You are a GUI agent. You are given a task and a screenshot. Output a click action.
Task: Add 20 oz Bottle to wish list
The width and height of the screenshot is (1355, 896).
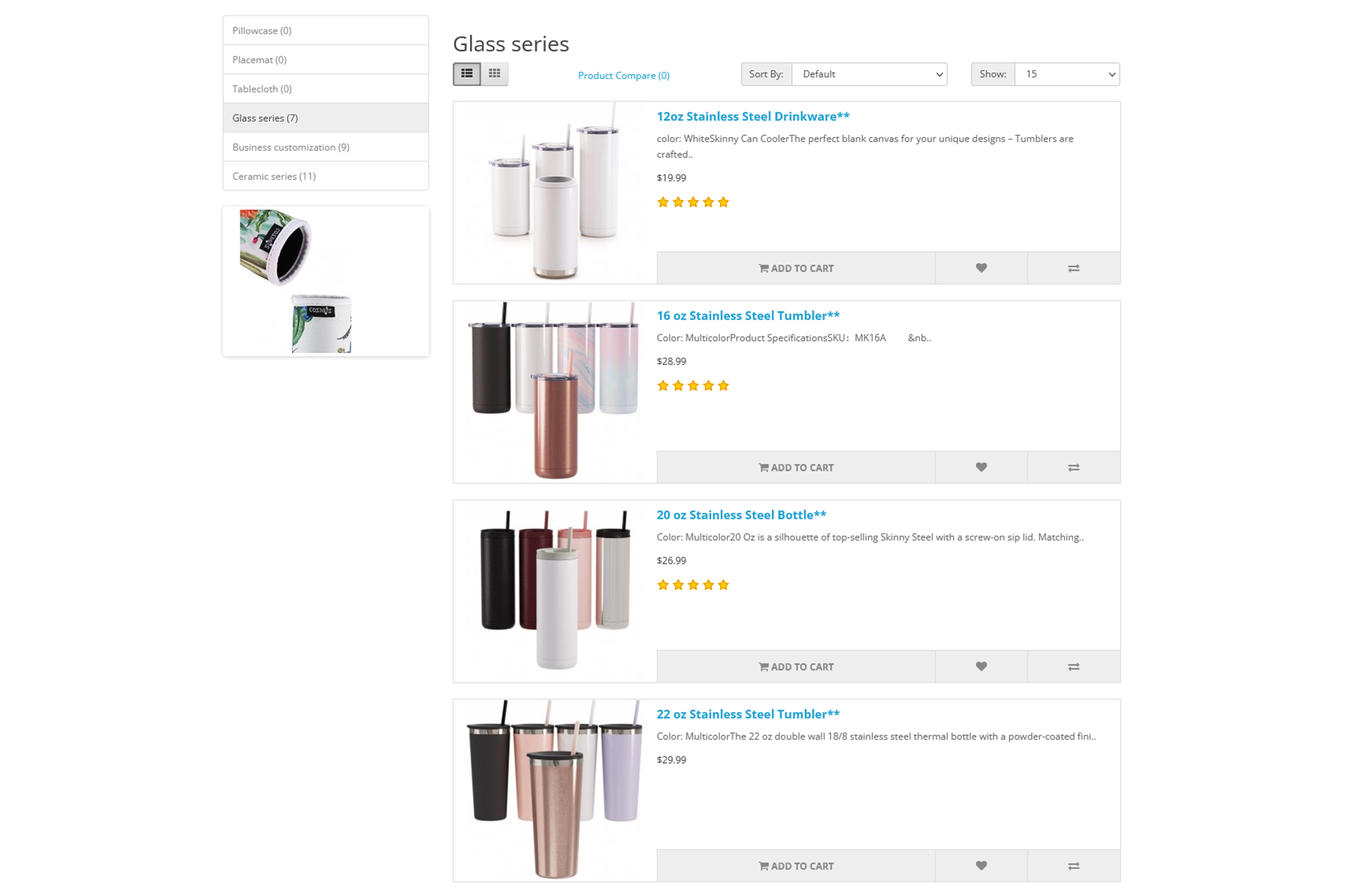tap(981, 667)
